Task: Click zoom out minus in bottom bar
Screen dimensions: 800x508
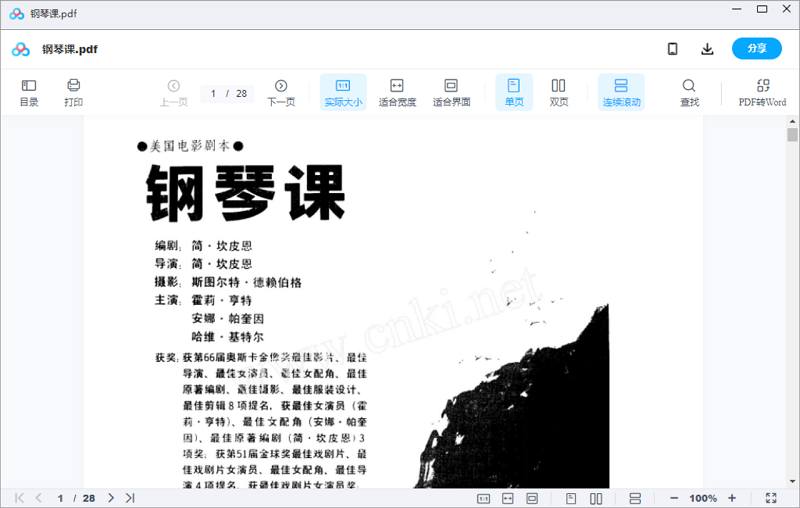Action: click(x=674, y=498)
